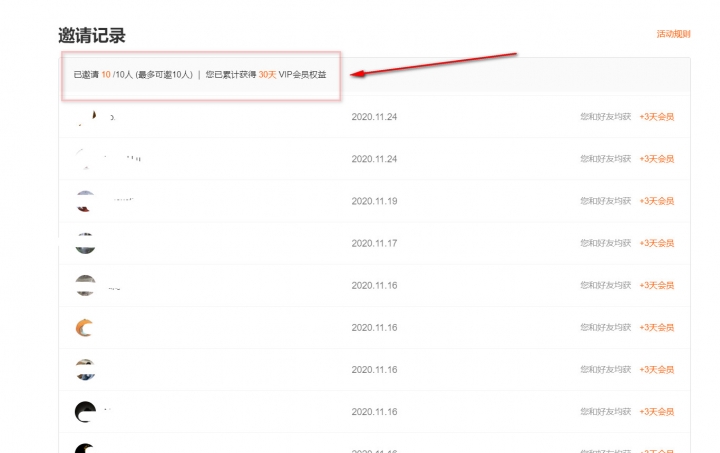Click the 2020.11.19 date
This screenshot has height=453, width=720.
(x=374, y=201)
